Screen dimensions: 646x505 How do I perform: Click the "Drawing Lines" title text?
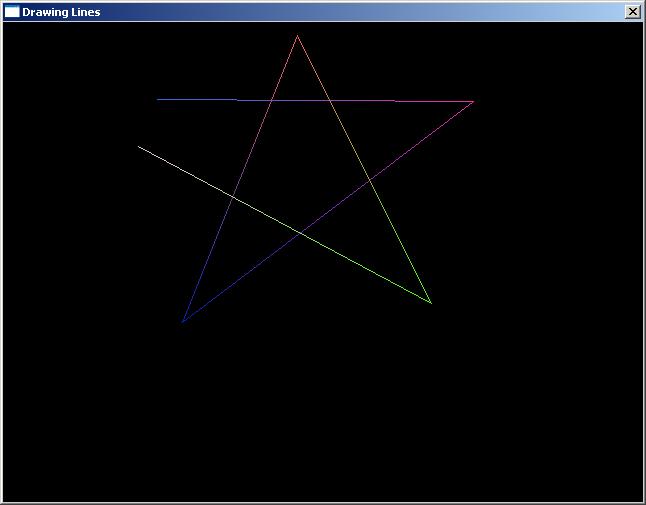[61, 12]
